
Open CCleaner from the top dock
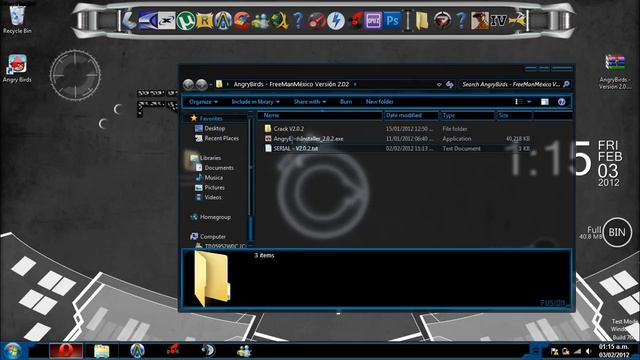[242, 20]
